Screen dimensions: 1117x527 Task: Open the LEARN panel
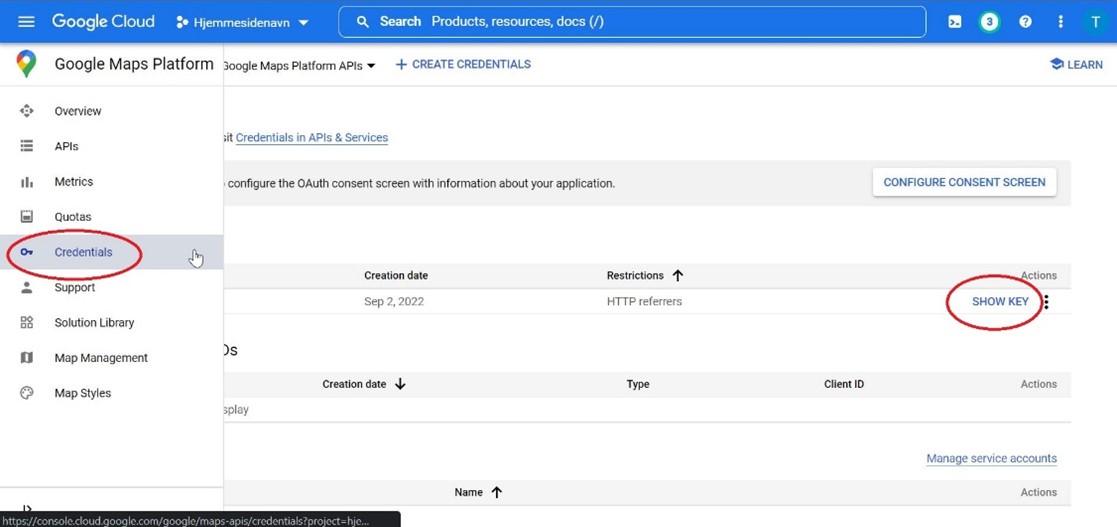[x=1076, y=64]
